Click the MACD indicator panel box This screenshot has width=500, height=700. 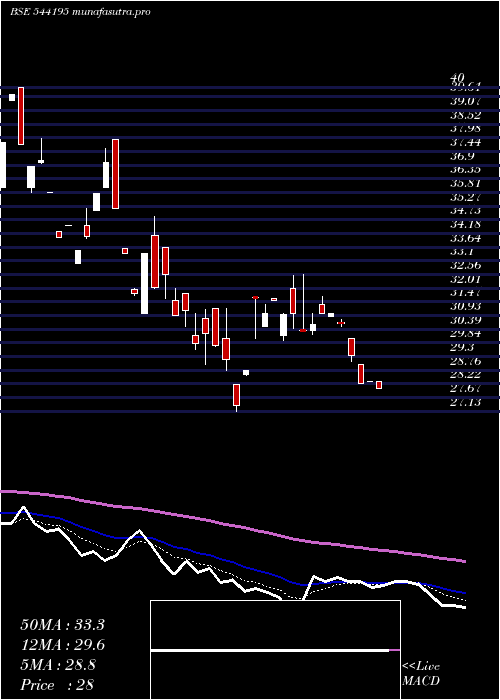coord(275,650)
